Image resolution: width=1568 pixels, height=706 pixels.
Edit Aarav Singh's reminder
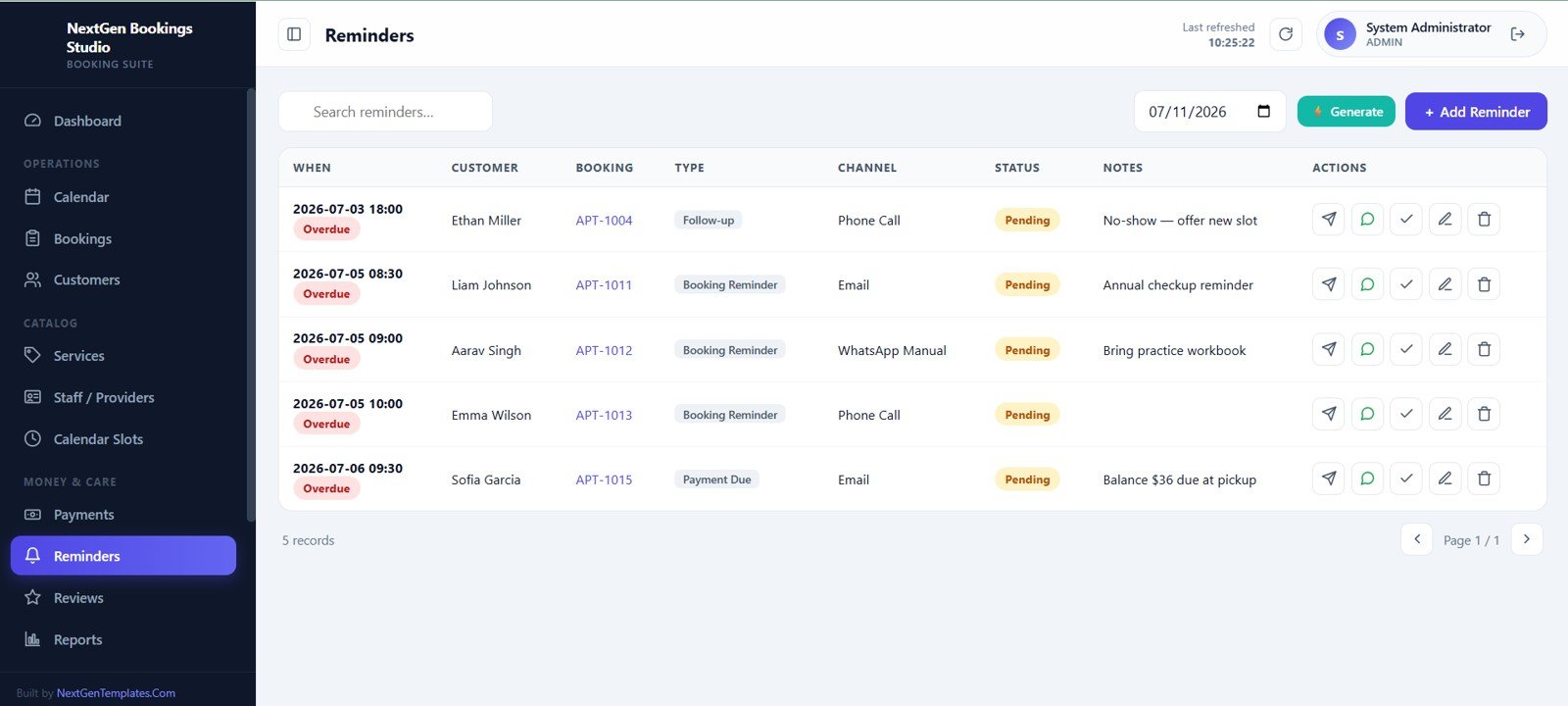click(1445, 349)
